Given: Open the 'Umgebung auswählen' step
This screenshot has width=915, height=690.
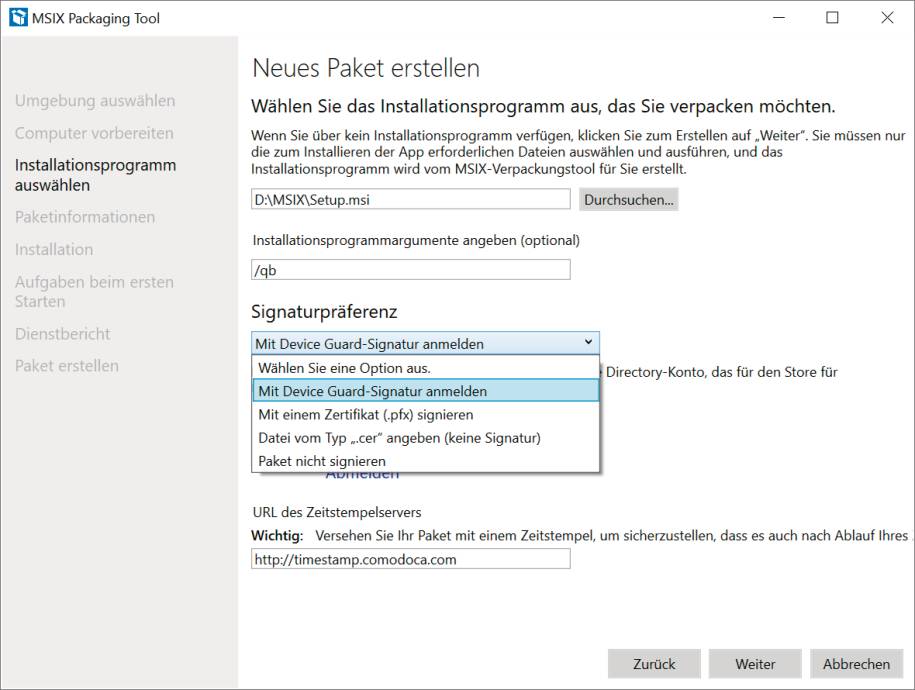Looking at the screenshot, I should 95,100.
